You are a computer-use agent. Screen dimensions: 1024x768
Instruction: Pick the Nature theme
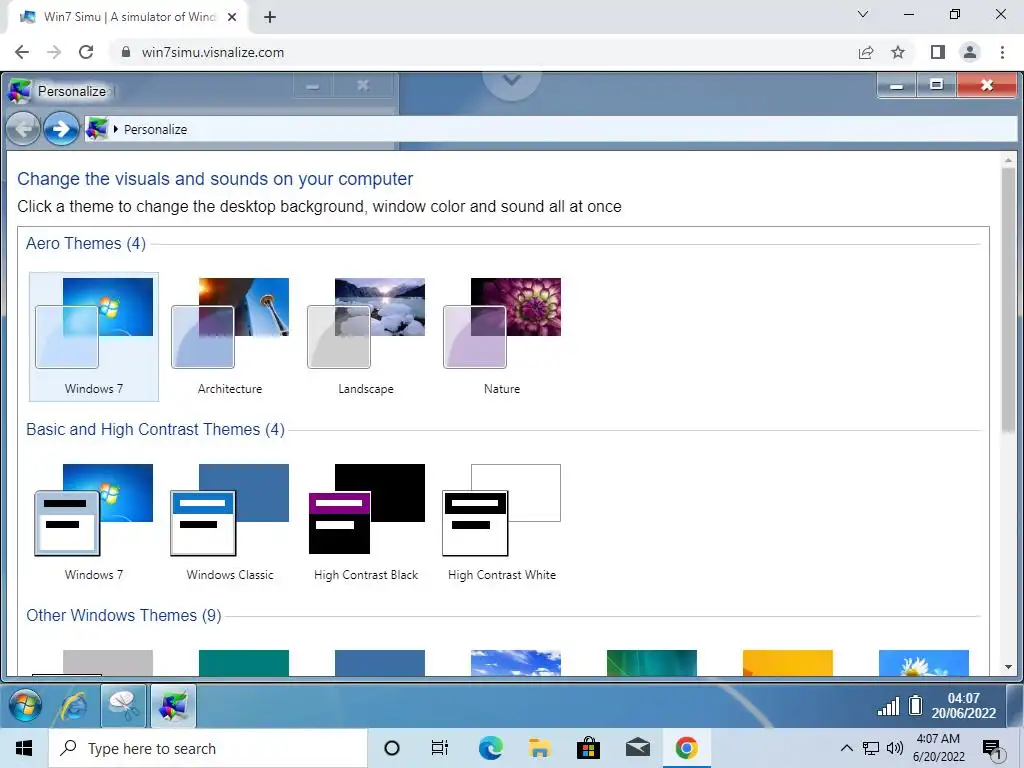point(502,336)
